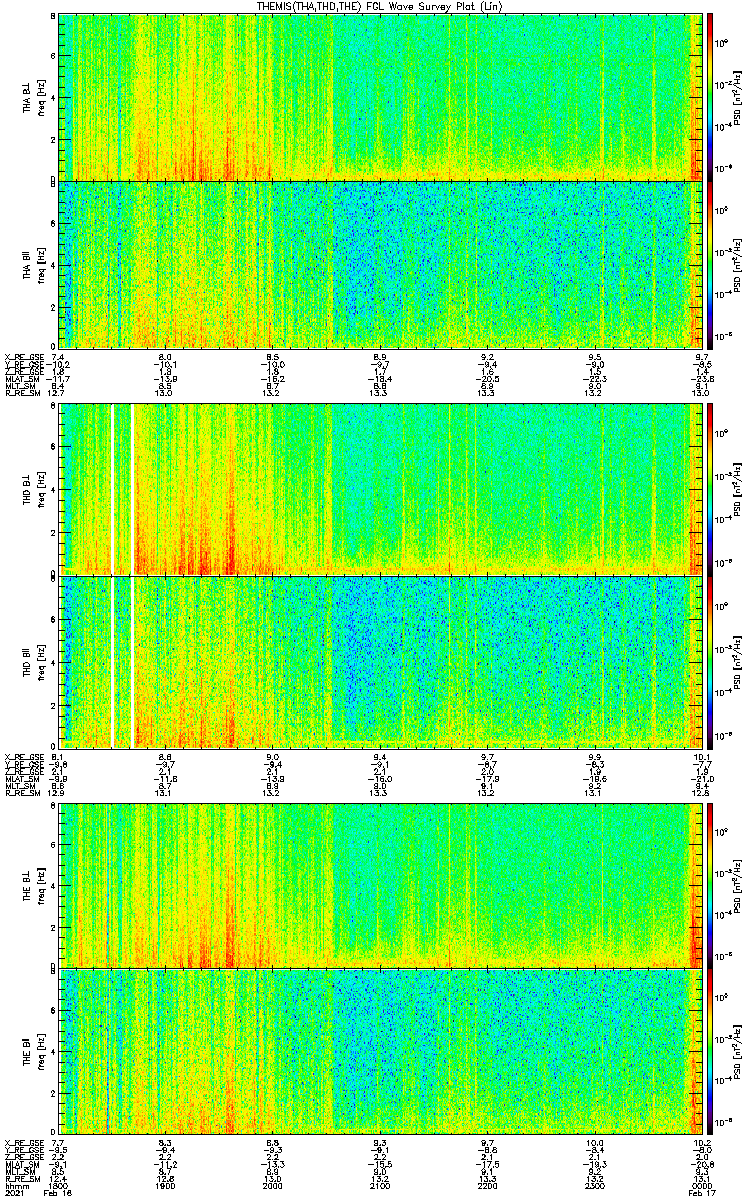Viewport: 750px width, 1200px height.
Task: Open the THD B-parallel spectrogram panel
Action: (x=380, y=661)
